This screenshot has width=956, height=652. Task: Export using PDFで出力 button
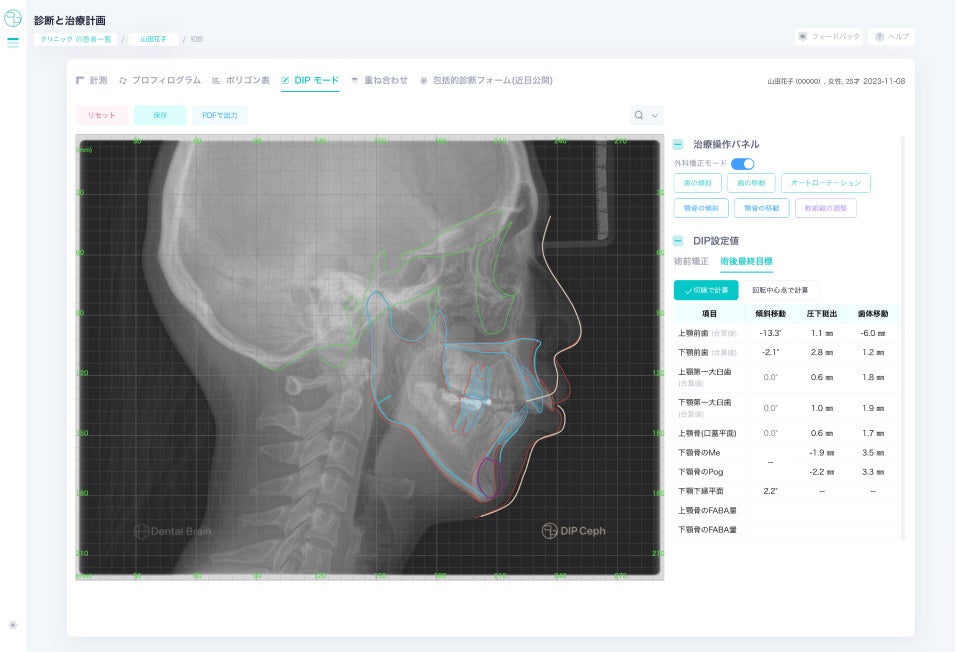point(219,115)
